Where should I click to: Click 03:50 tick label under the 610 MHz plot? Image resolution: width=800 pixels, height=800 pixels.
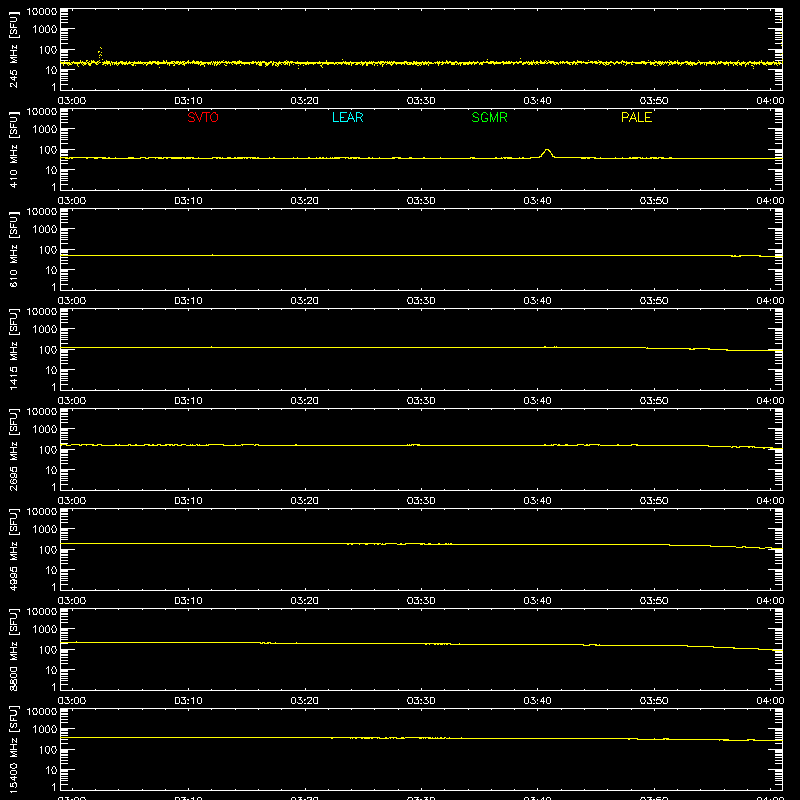(x=654, y=301)
